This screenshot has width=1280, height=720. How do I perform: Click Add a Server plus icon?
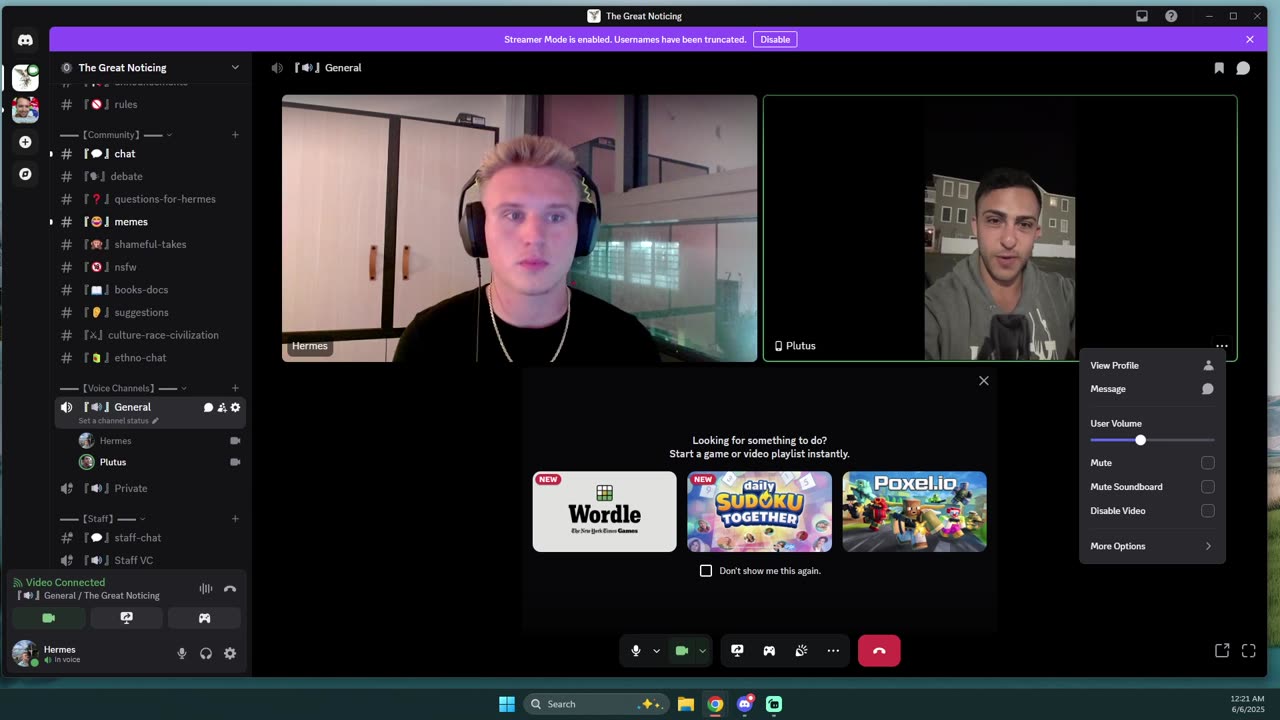25,142
